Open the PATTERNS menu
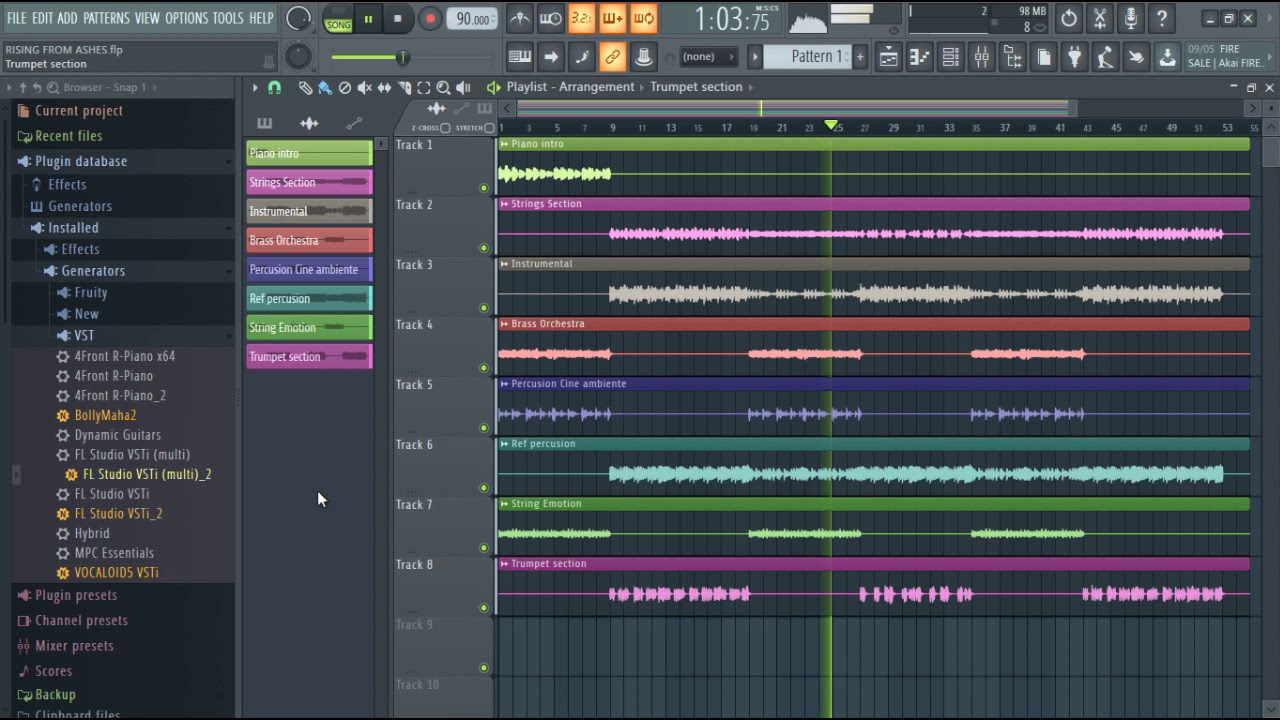Viewport: 1280px width, 720px height. point(106,18)
